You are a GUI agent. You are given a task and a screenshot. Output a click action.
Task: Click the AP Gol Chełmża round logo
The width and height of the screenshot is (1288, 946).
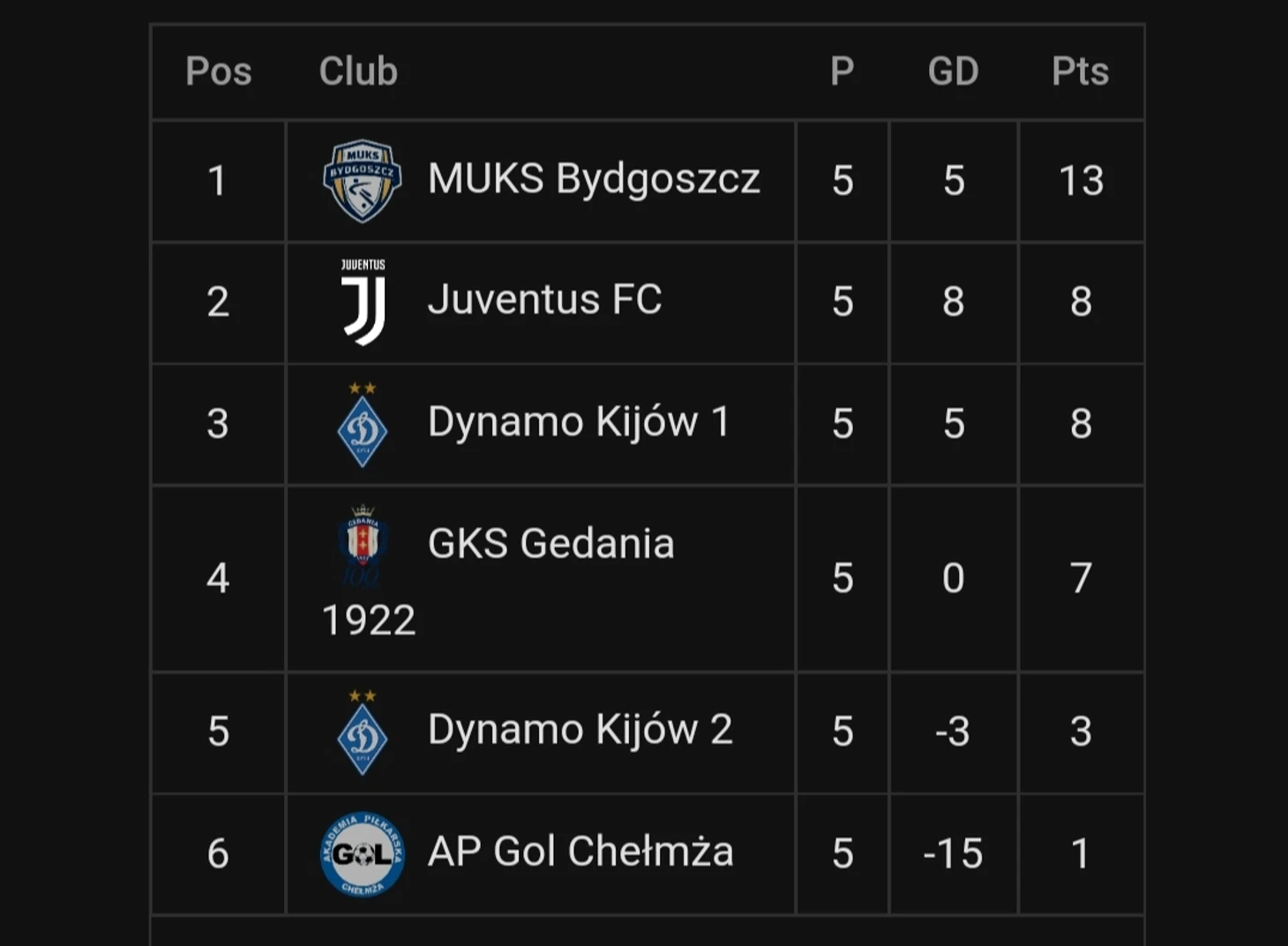click(363, 853)
